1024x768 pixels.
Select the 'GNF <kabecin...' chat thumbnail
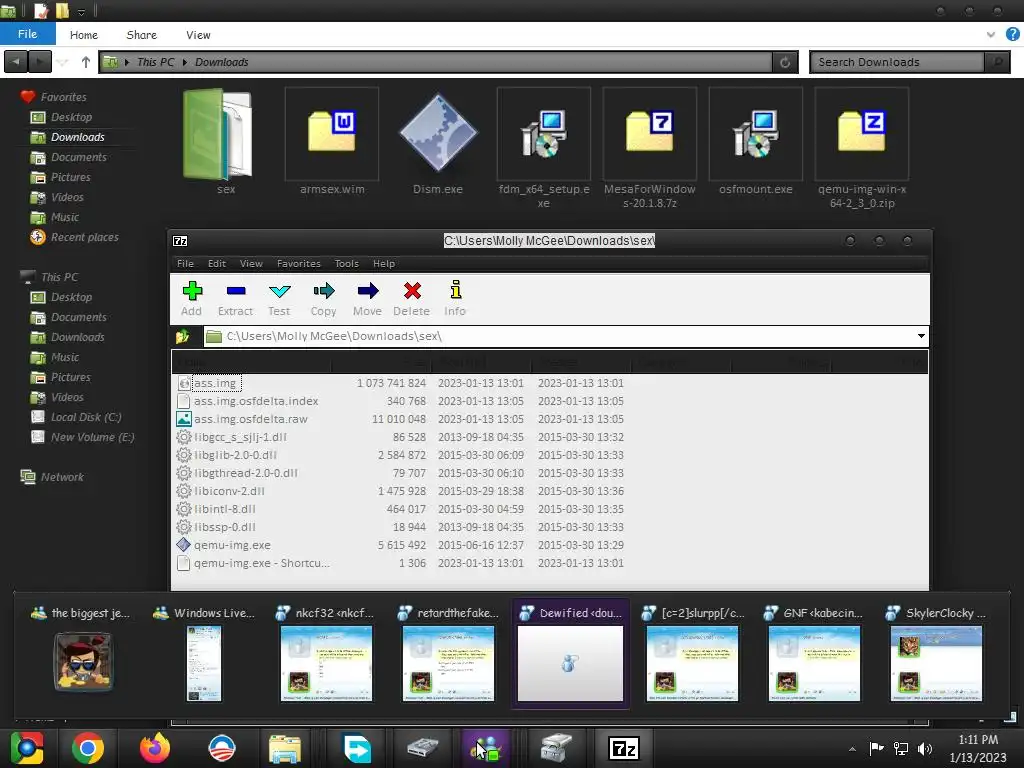(x=814, y=653)
